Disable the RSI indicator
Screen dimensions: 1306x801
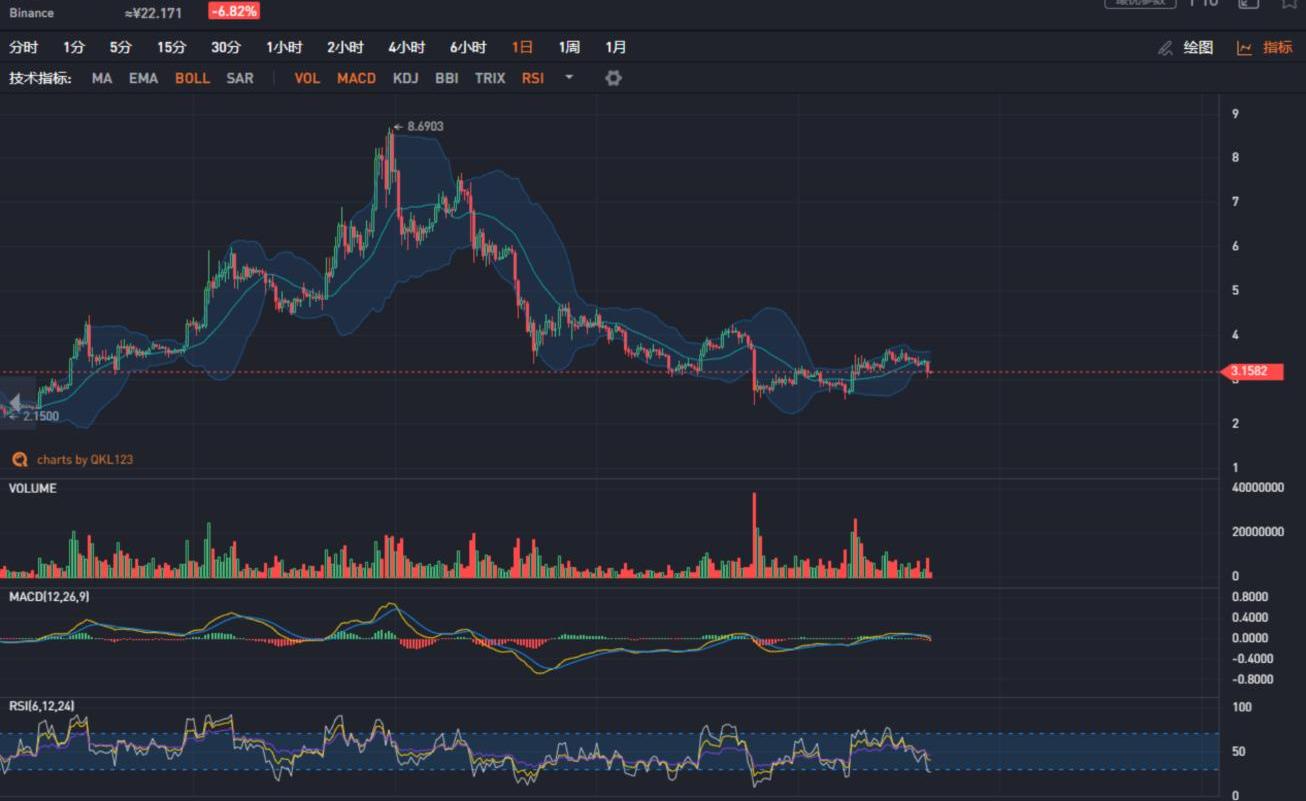pyautogui.click(x=533, y=78)
